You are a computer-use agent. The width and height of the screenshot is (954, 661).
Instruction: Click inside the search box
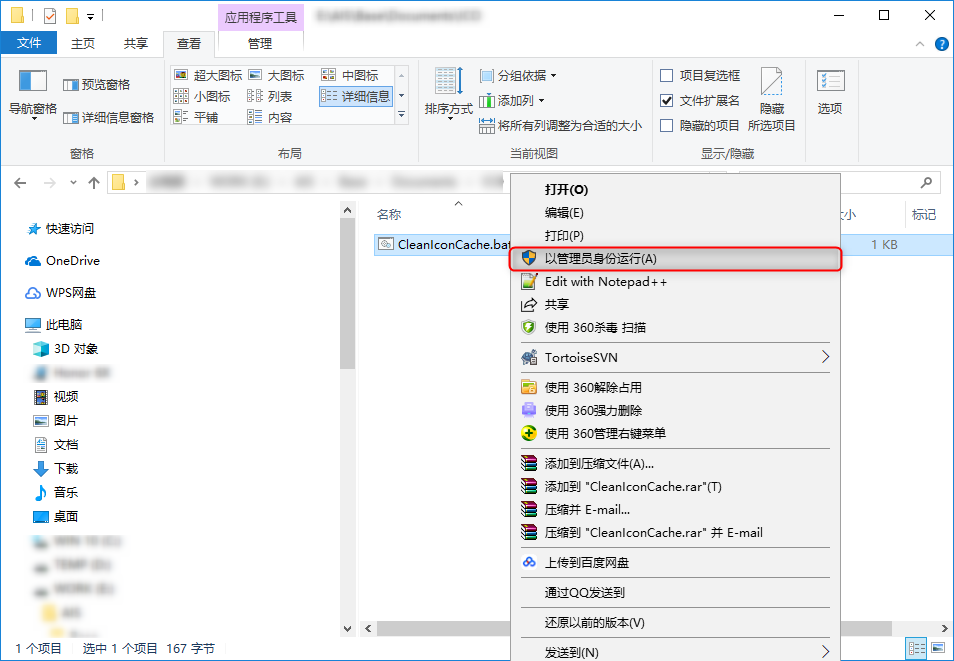coord(890,182)
